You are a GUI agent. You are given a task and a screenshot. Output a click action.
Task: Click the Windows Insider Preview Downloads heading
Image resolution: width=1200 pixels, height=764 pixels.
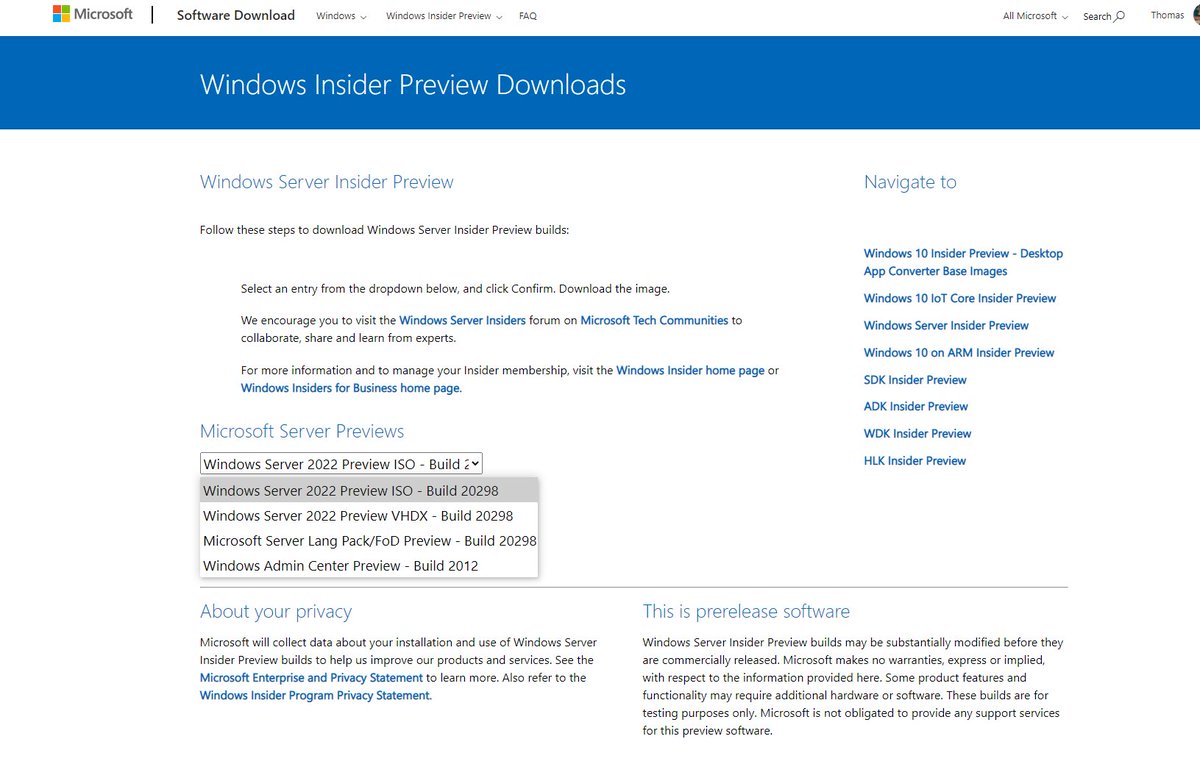tap(413, 84)
